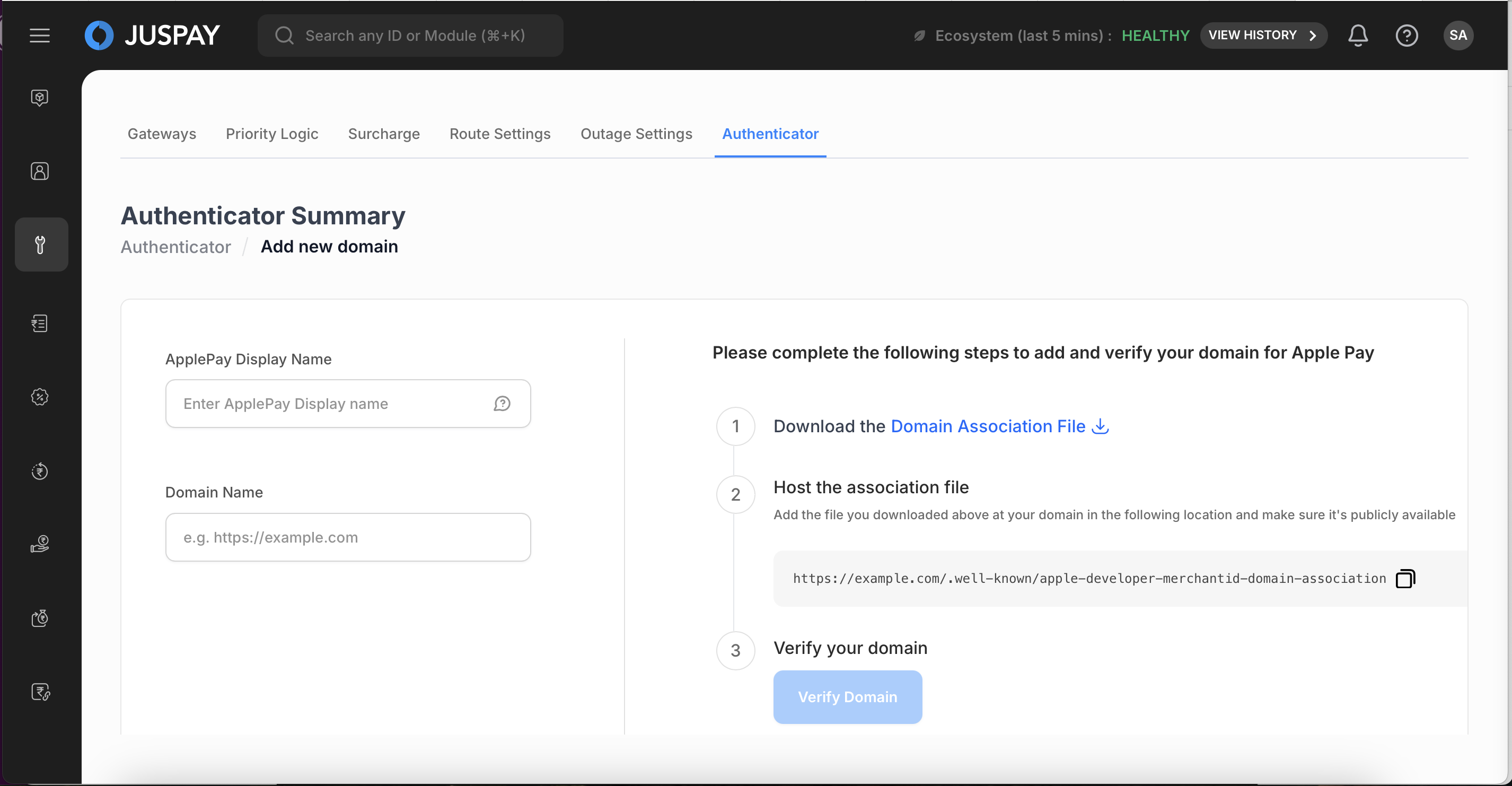Screen dimensions: 1512x786
Task: Open the rupee list sidebar icon
Action: (39, 324)
